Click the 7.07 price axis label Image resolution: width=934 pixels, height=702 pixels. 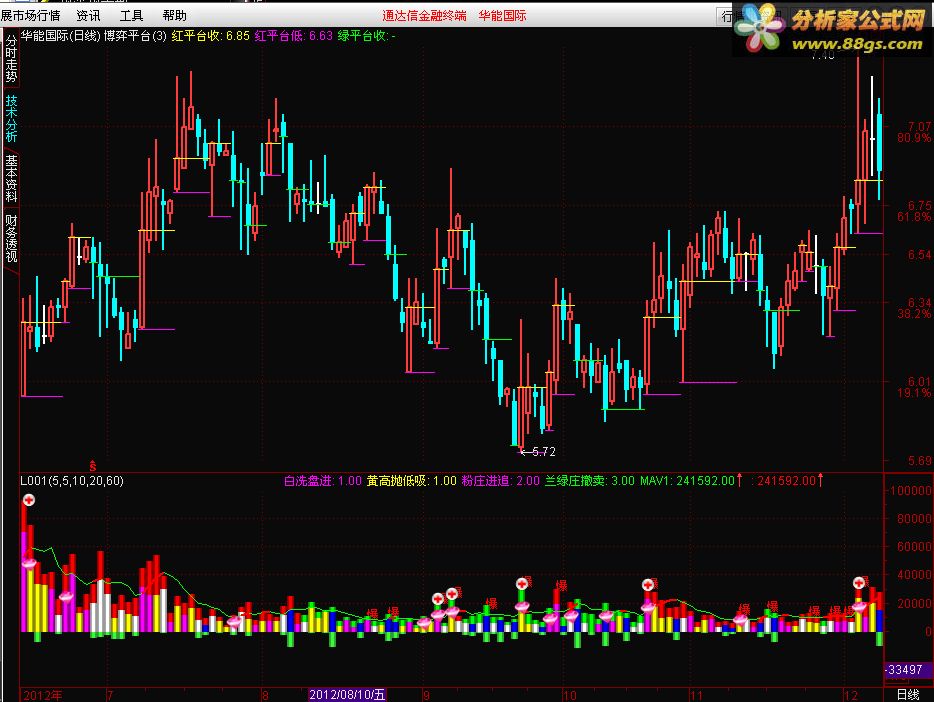coord(919,126)
